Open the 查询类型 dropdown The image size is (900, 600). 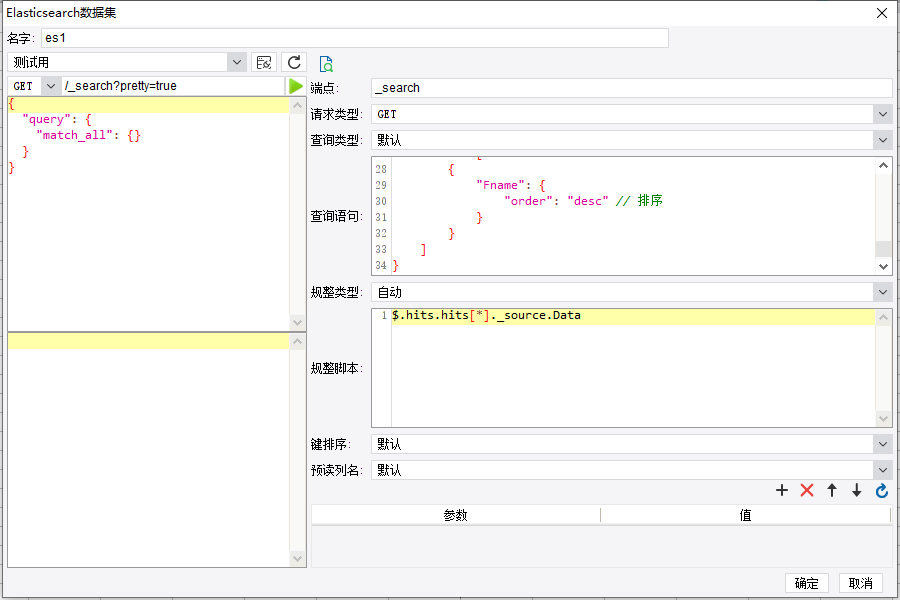(882, 140)
